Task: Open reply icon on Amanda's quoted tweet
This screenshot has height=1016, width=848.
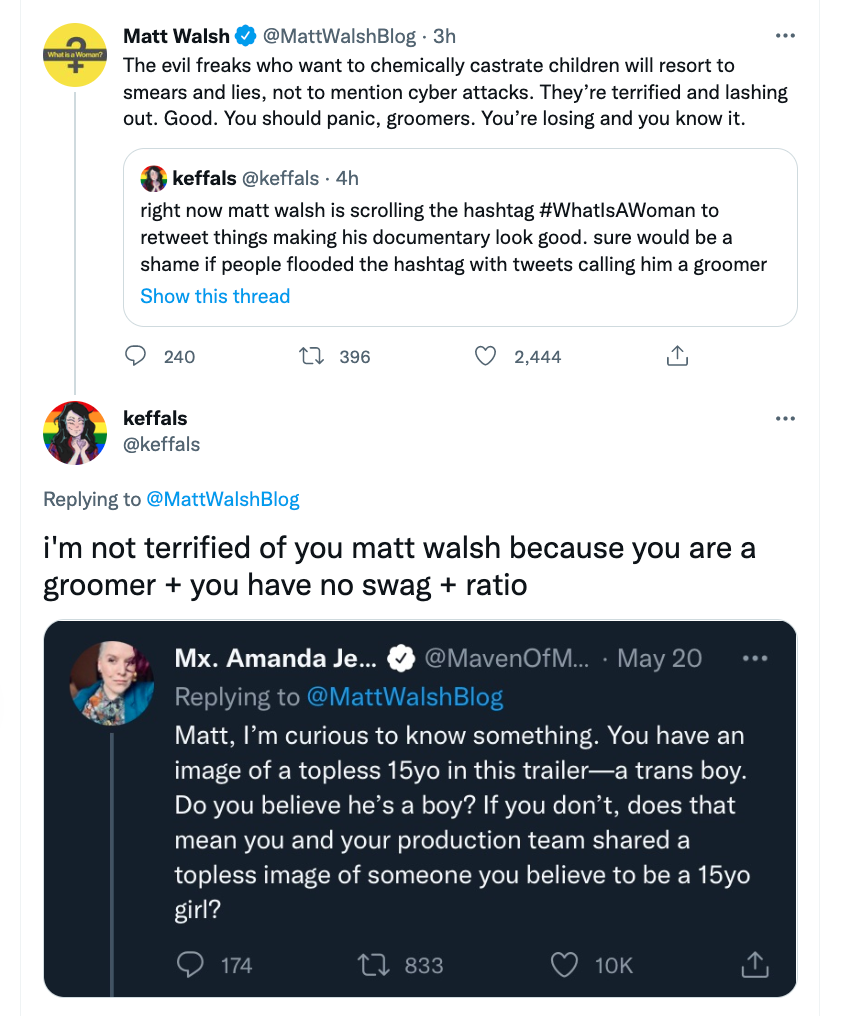Action: [x=190, y=965]
